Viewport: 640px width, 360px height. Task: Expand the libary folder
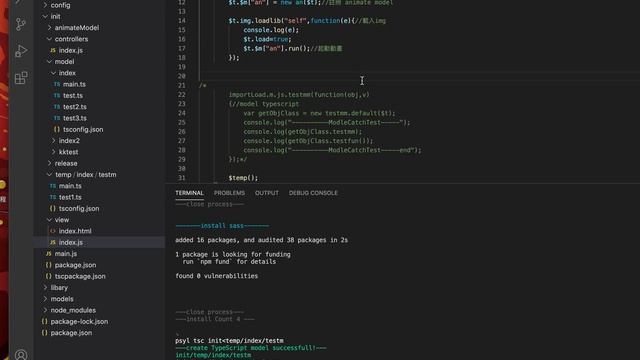tap(59, 288)
